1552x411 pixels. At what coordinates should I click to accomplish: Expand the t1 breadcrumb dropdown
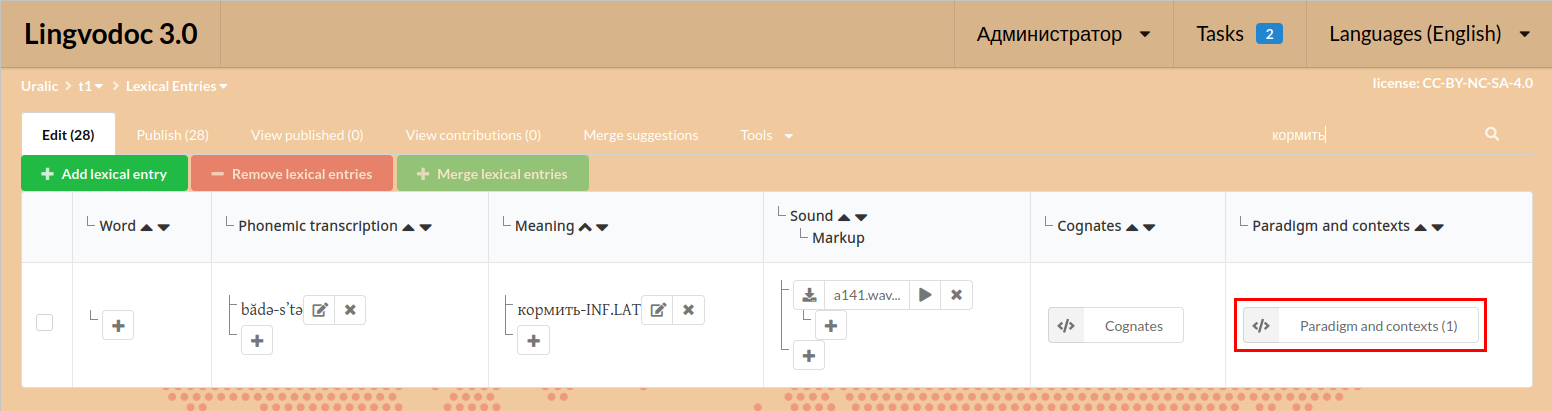tap(91, 86)
